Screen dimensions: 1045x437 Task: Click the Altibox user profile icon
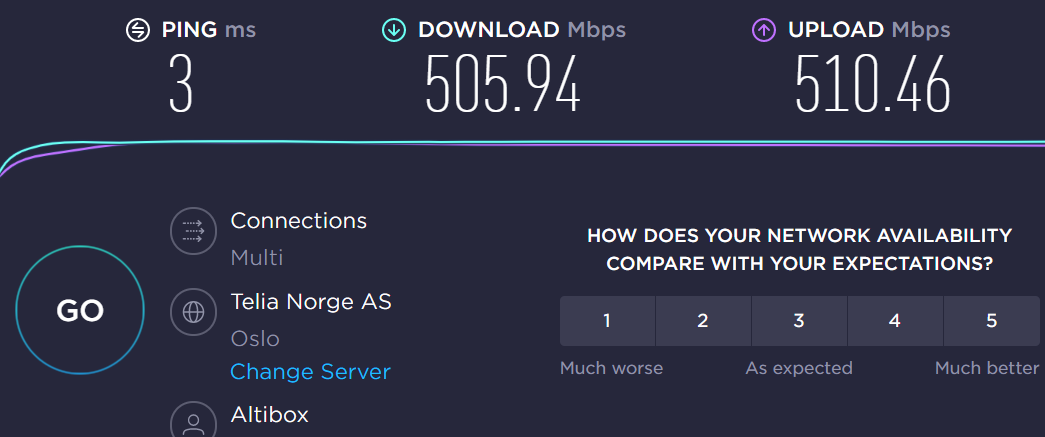(x=191, y=420)
